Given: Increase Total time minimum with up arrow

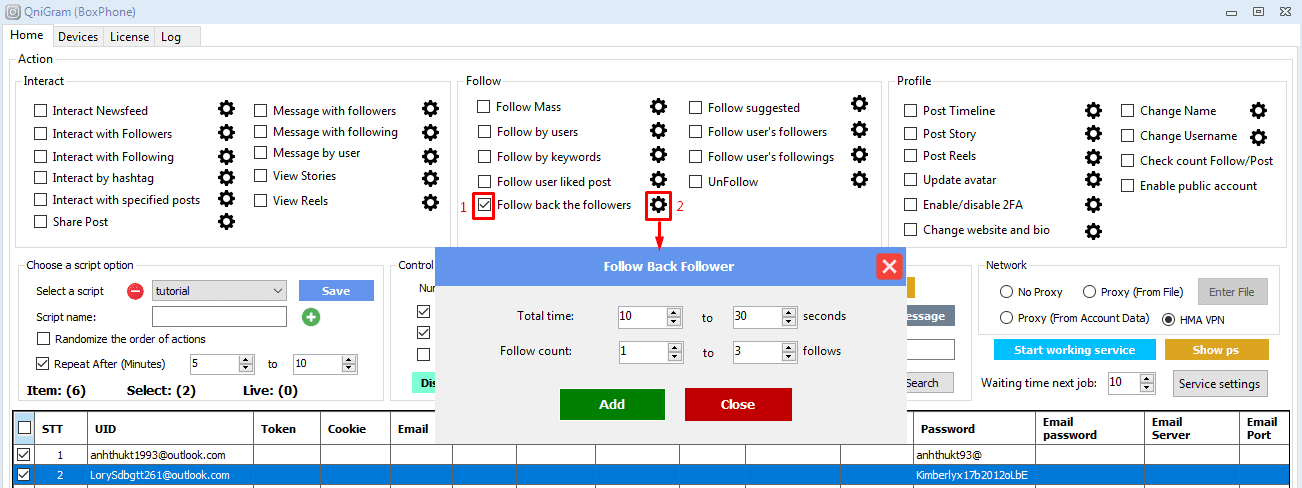Looking at the screenshot, I should click(674, 312).
